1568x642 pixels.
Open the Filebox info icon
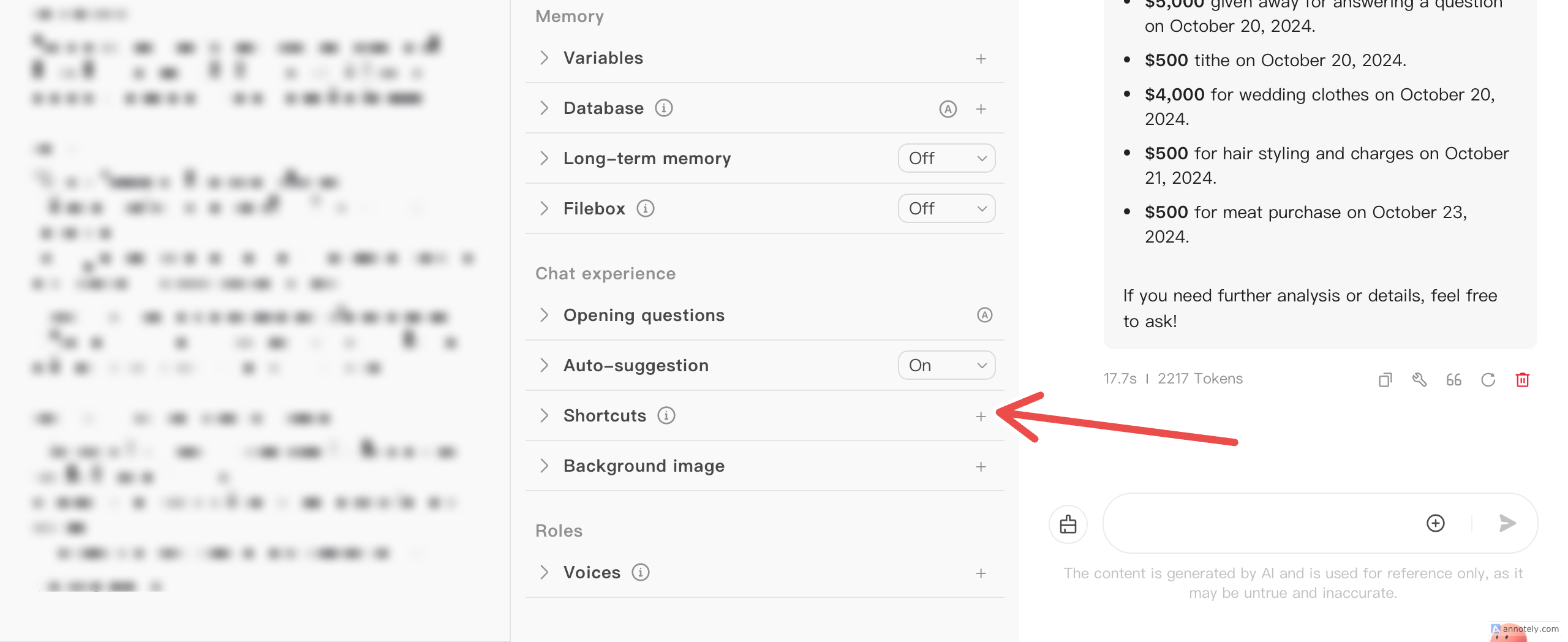tap(645, 208)
